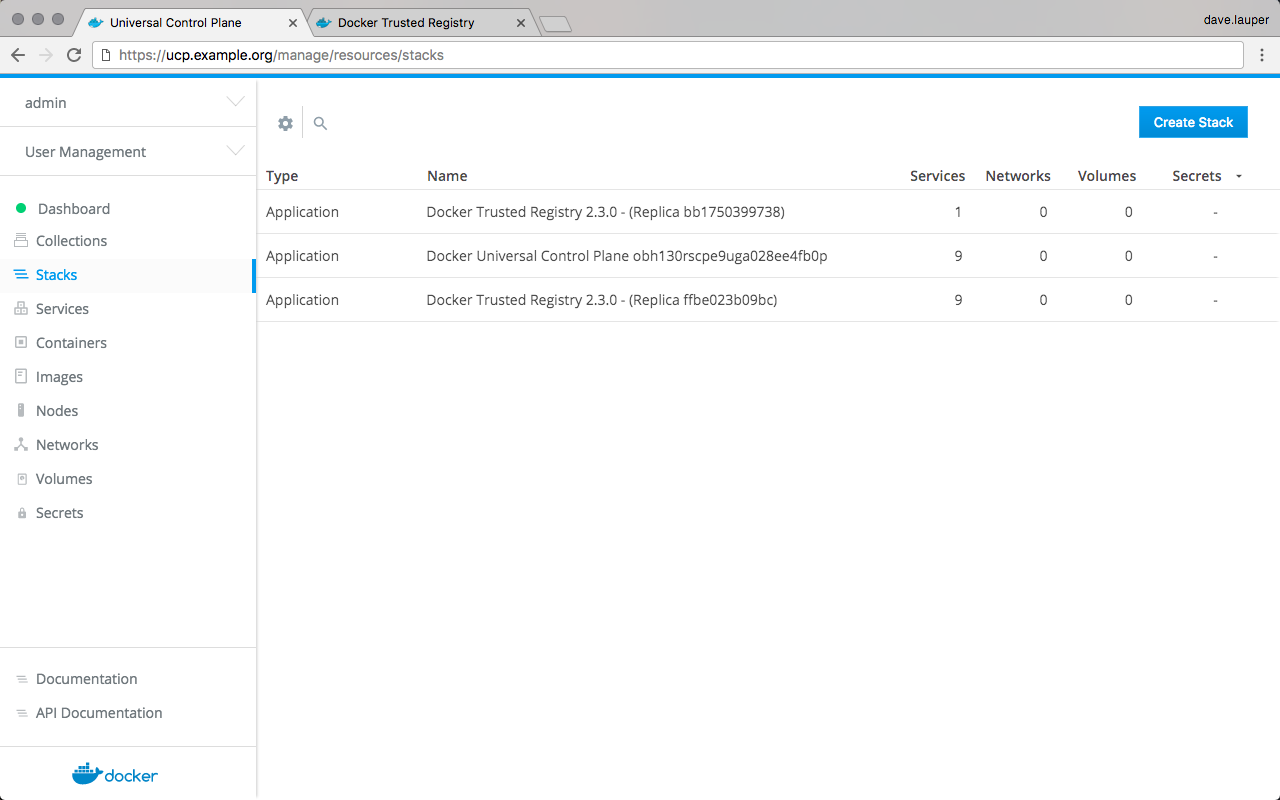Open the Images section
Image resolution: width=1280 pixels, height=800 pixels.
59,377
